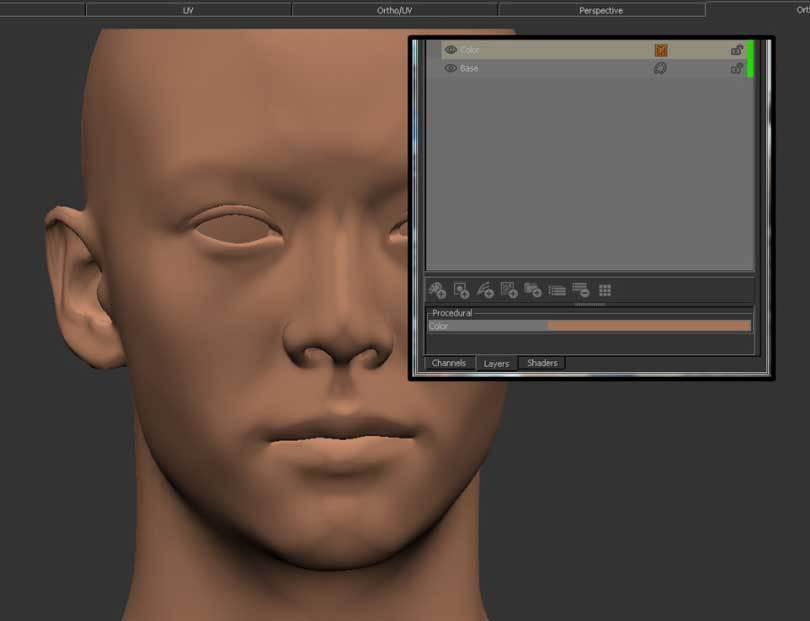810x621 pixels.
Task: Add a new layer group
Action: click(x=533, y=290)
